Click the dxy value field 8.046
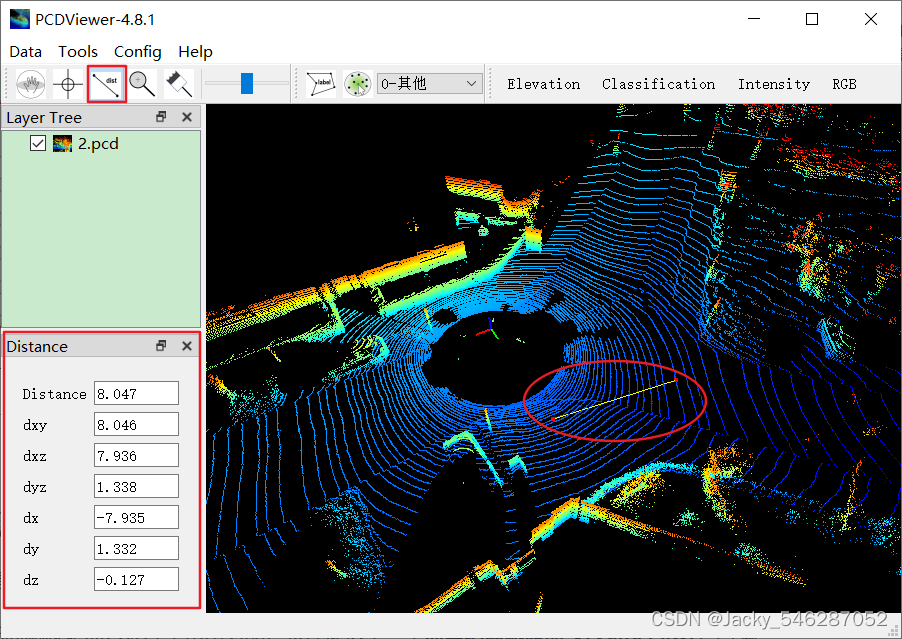The image size is (902, 639). [136, 425]
